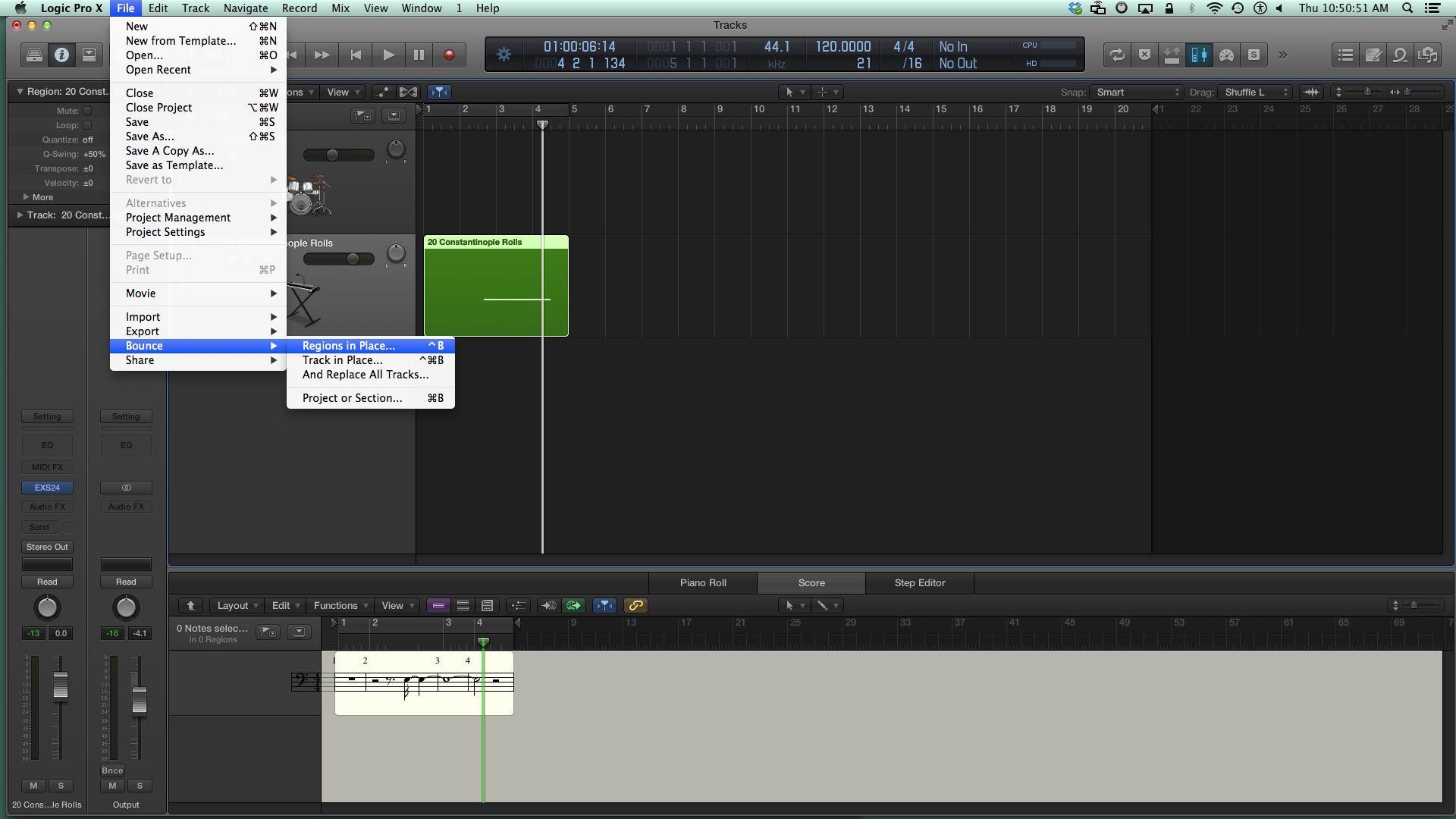
Task: Open the Score Functions dropdown
Action: (340, 605)
